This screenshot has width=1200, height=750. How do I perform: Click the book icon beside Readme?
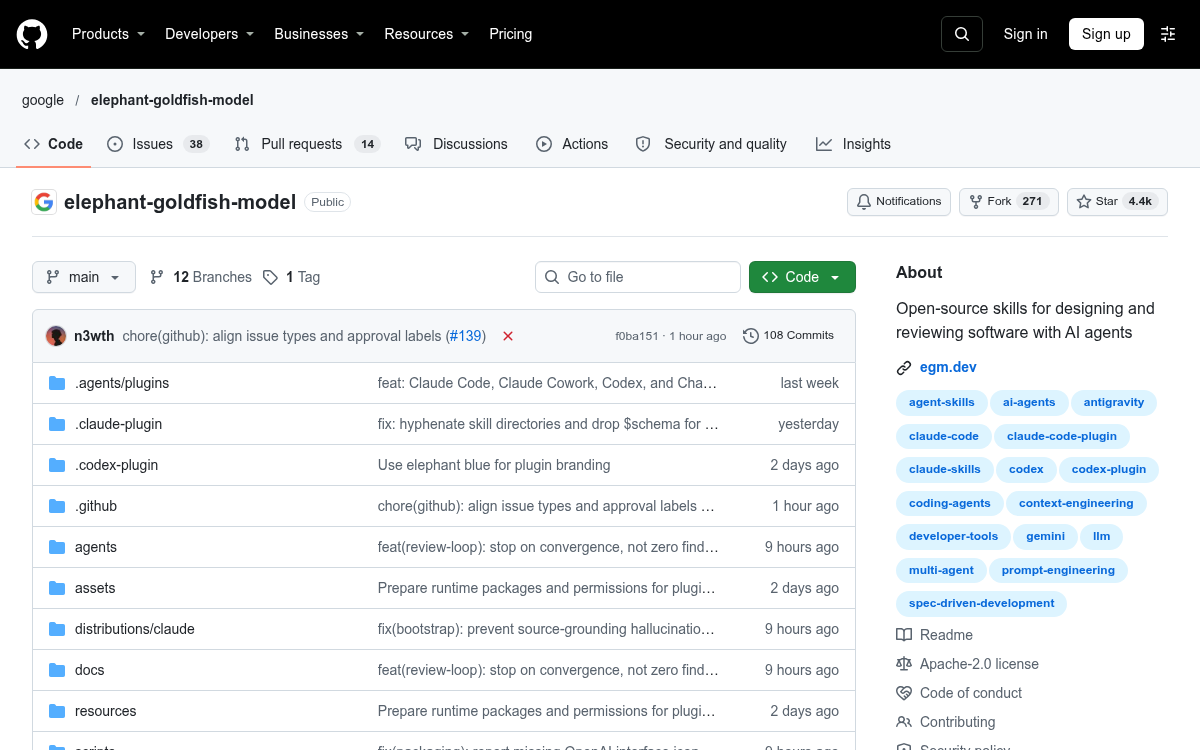coord(904,635)
